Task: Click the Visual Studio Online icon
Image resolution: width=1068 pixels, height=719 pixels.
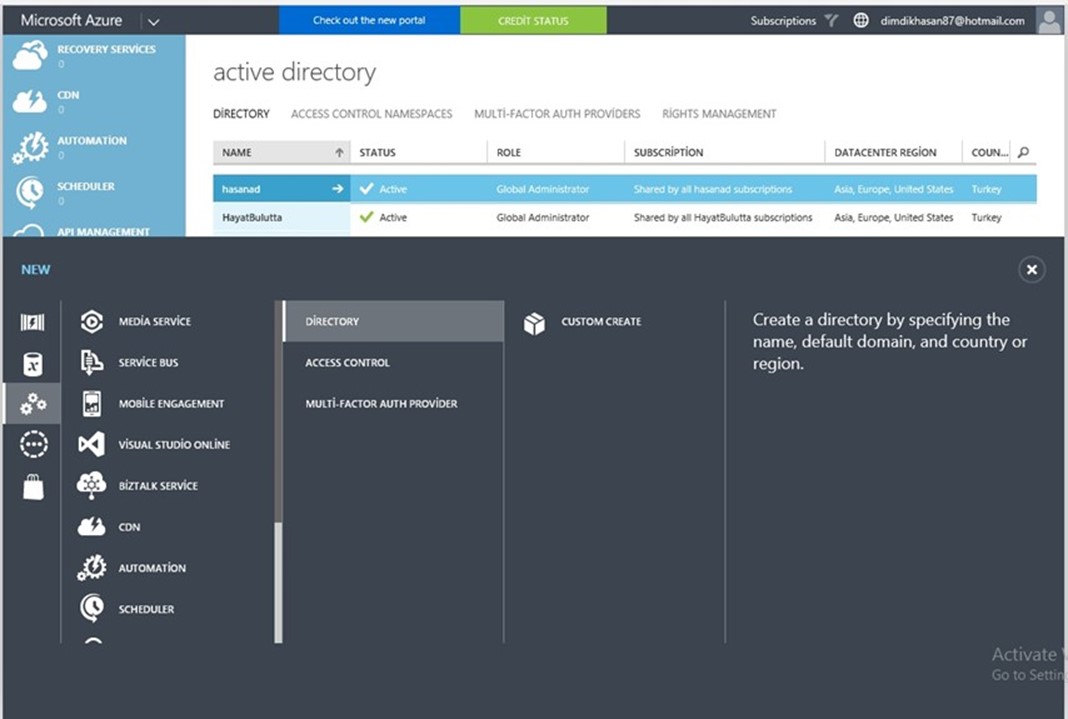Action: pos(92,445)
